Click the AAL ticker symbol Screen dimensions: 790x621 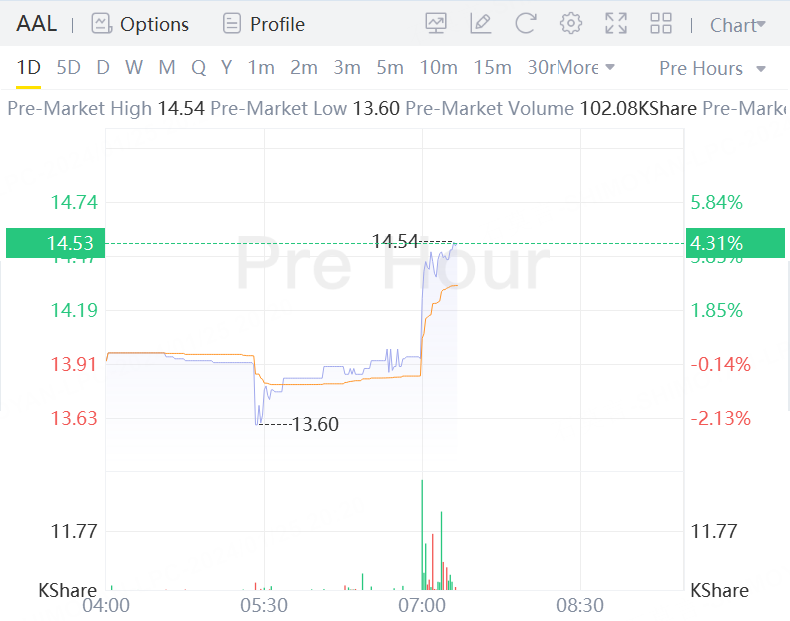(37, 24)
